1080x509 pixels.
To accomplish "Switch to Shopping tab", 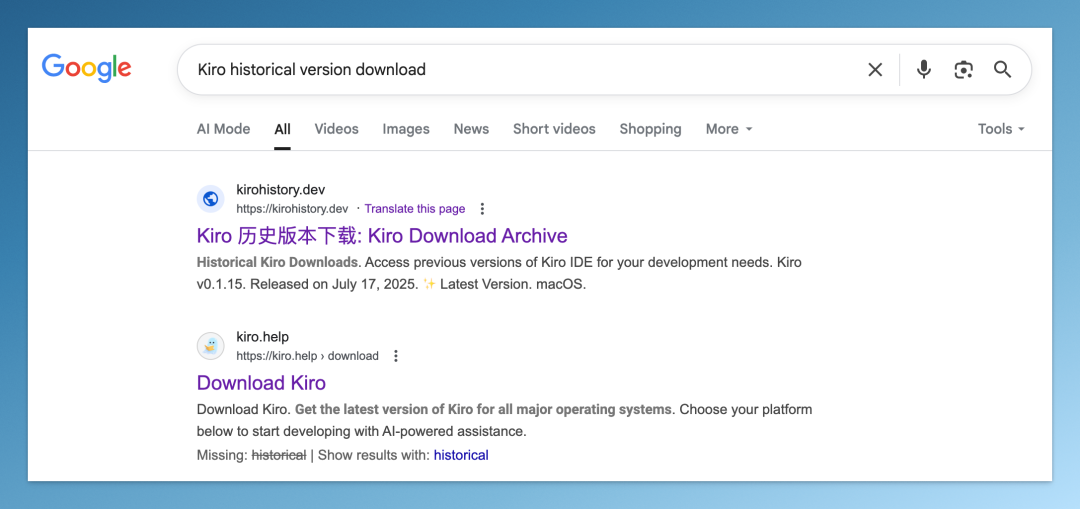I will (x=650, y=129).
